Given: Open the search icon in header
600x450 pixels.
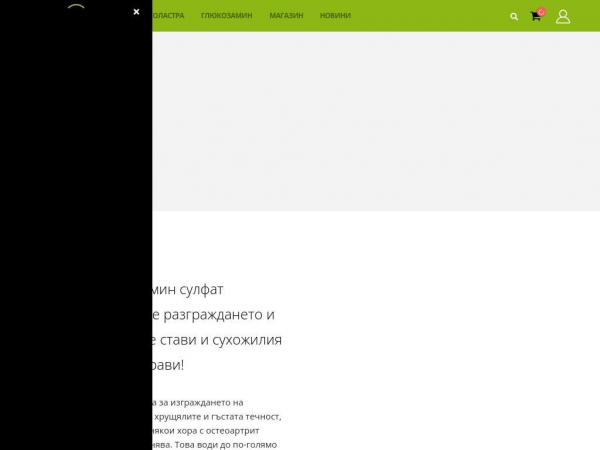Looking at the screenshot, I should tap(514, 16).
